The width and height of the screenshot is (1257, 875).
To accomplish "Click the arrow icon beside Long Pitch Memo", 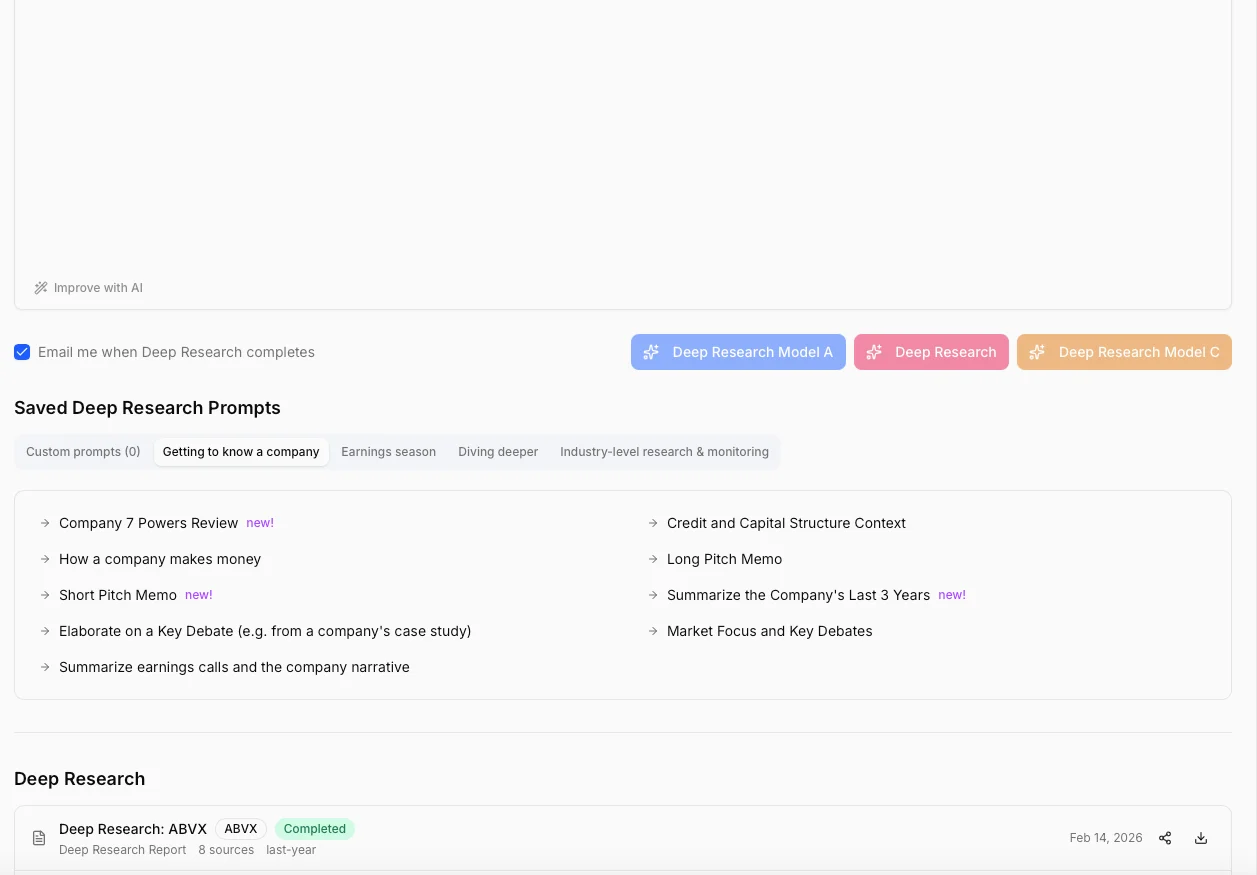I will click(653, 559).
